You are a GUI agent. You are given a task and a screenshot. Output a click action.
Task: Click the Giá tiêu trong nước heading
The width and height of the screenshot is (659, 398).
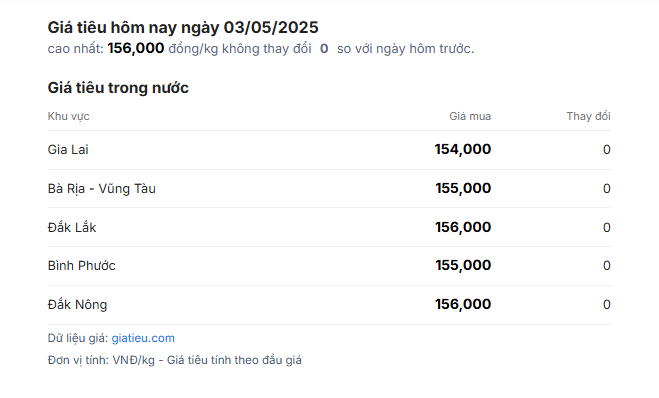(x=118, y=88)
